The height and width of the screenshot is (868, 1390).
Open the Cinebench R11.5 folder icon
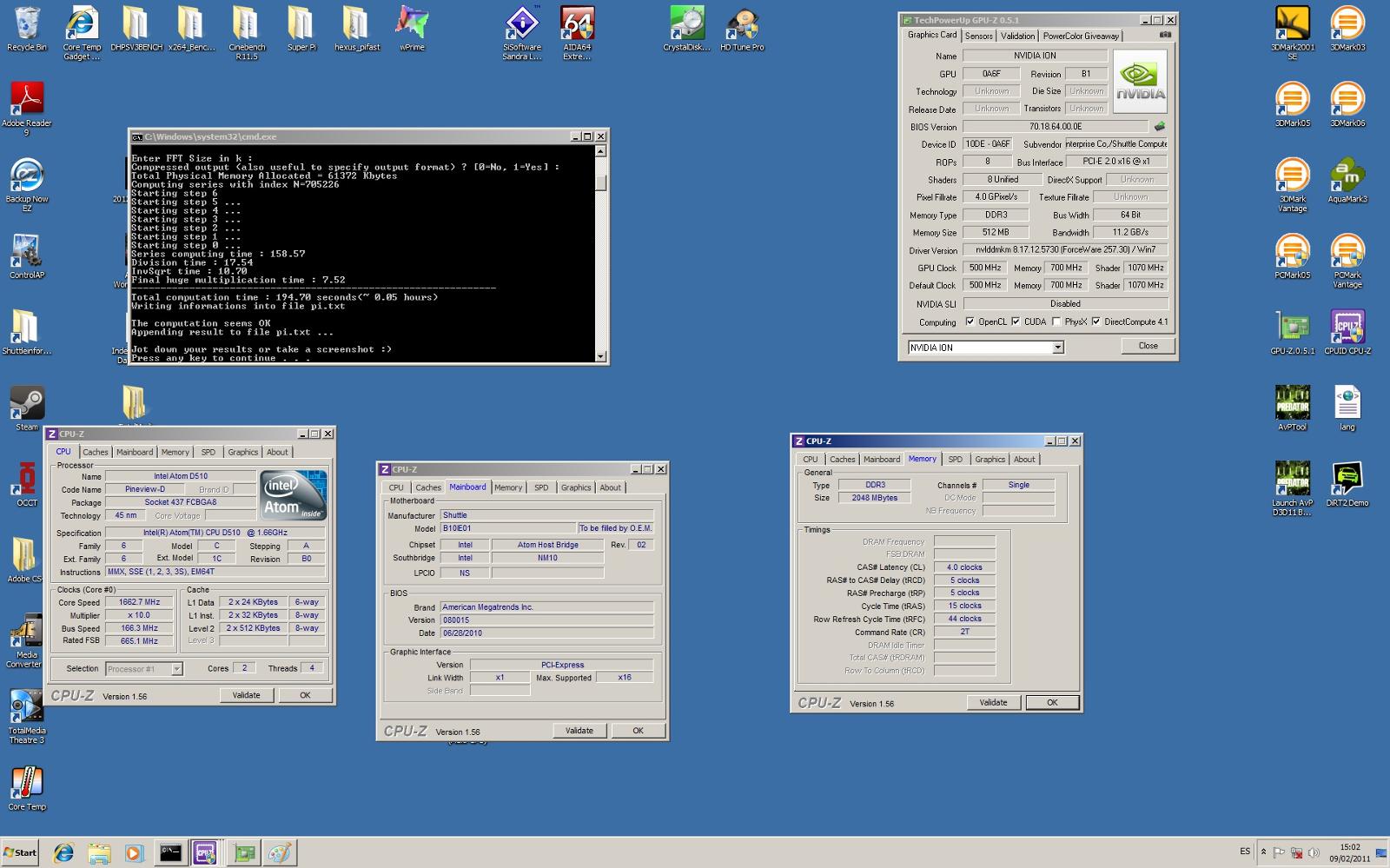pos(247,33)
